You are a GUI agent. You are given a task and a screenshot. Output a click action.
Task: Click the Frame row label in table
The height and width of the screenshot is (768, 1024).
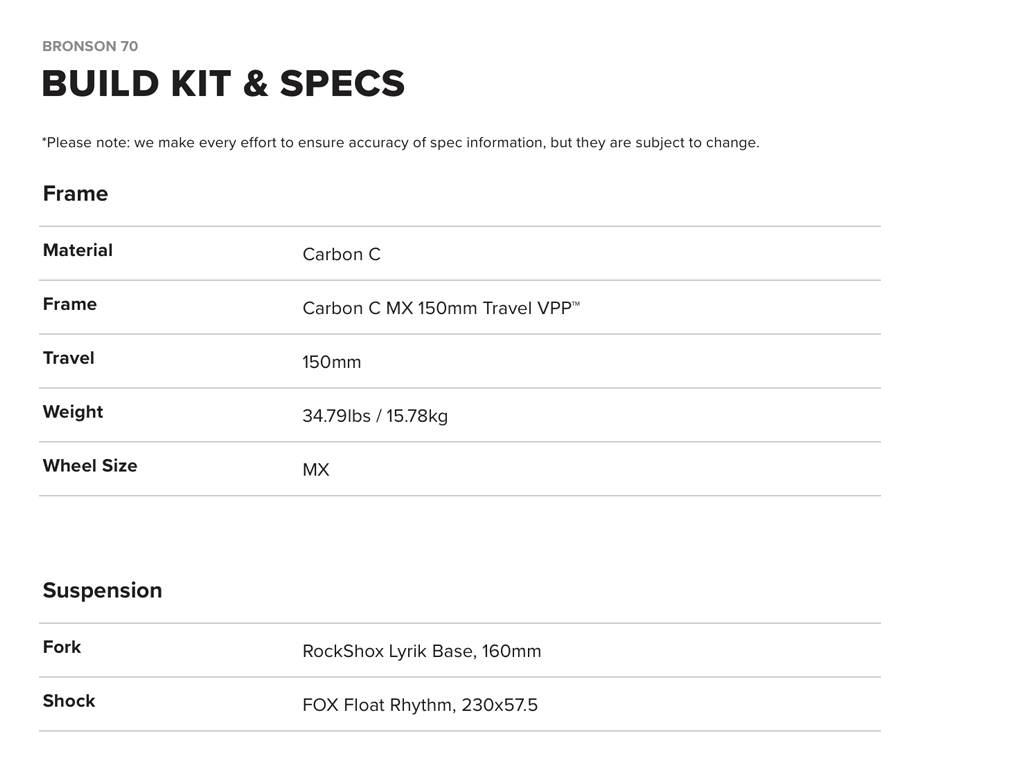(x=69, y=304)
